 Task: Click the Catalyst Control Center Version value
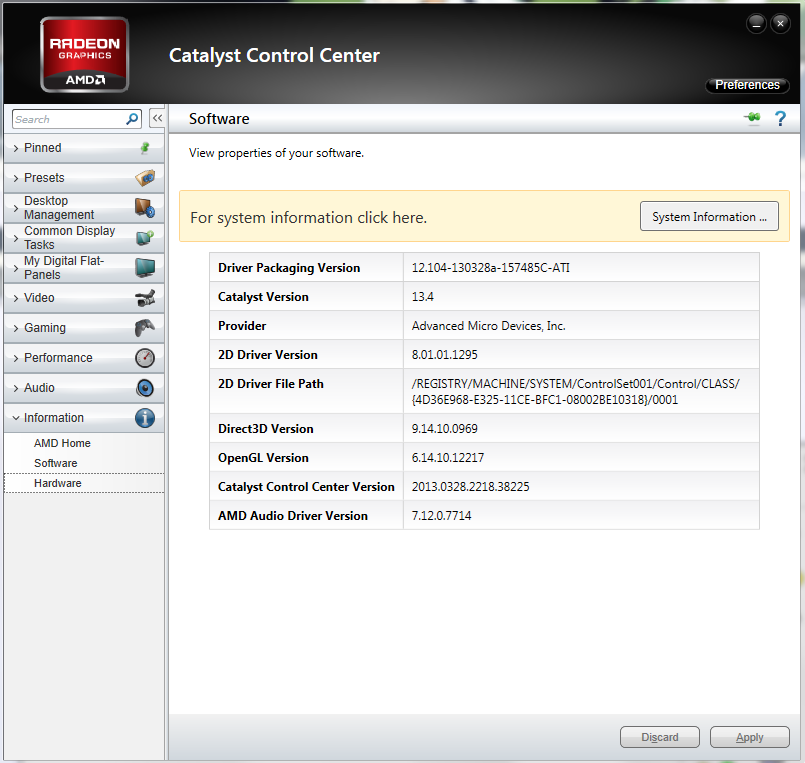point(470,487)
